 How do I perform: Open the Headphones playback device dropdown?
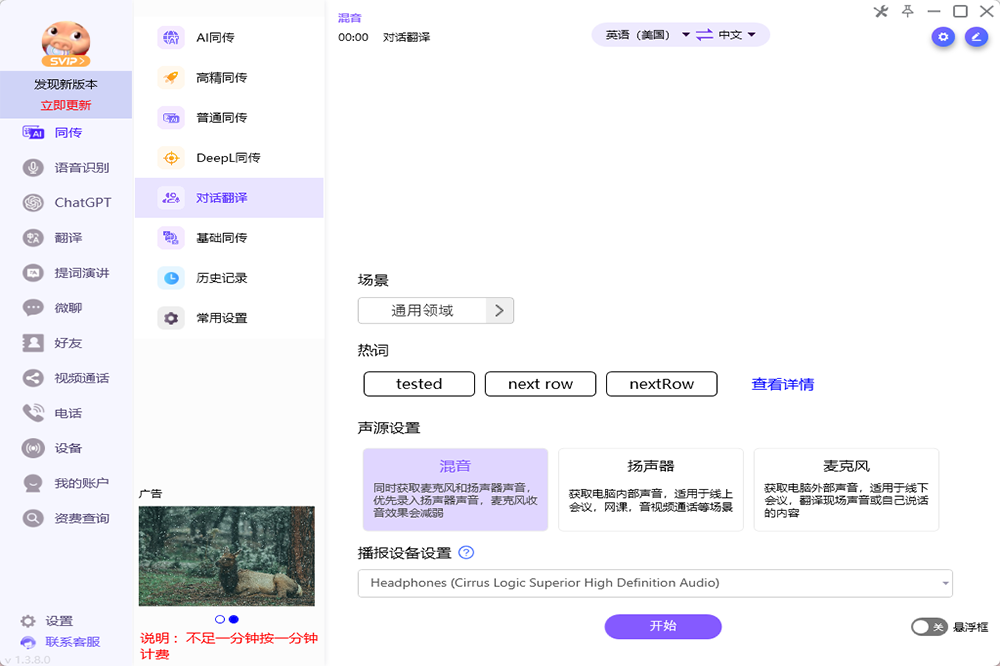click(655, 583)
